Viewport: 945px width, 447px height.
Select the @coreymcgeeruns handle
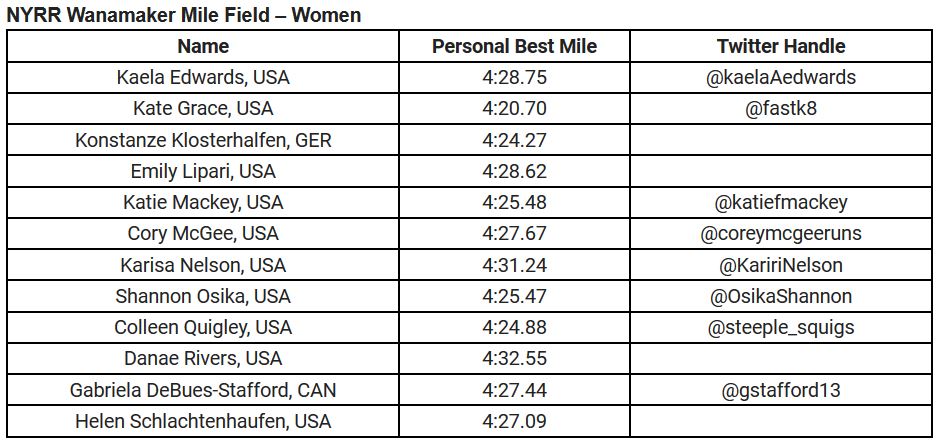pyautogui.click(x=781, y=234)
